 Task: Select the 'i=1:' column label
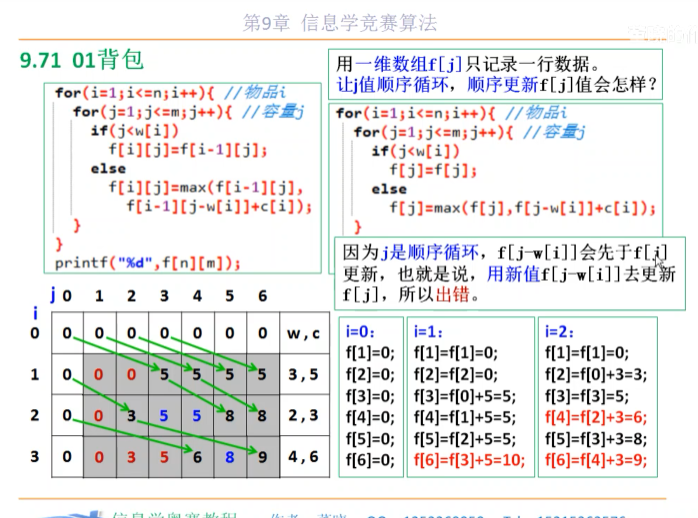[428, 332]
